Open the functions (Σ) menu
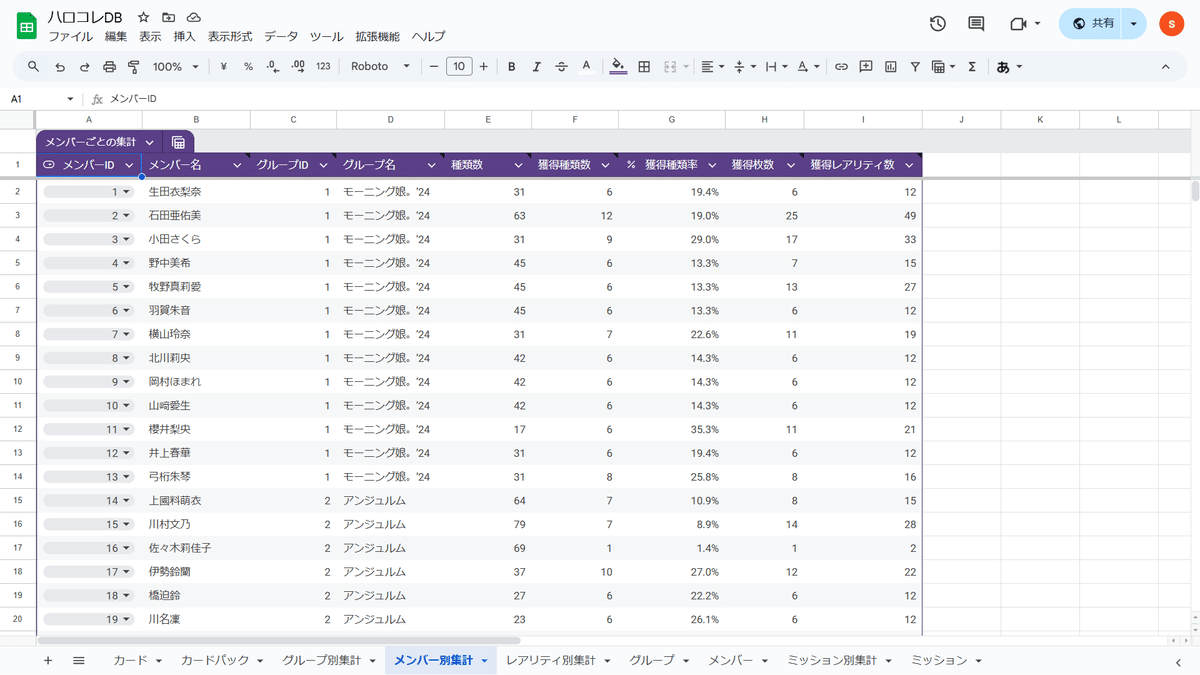1200x675 pixels. pos(971,67)
